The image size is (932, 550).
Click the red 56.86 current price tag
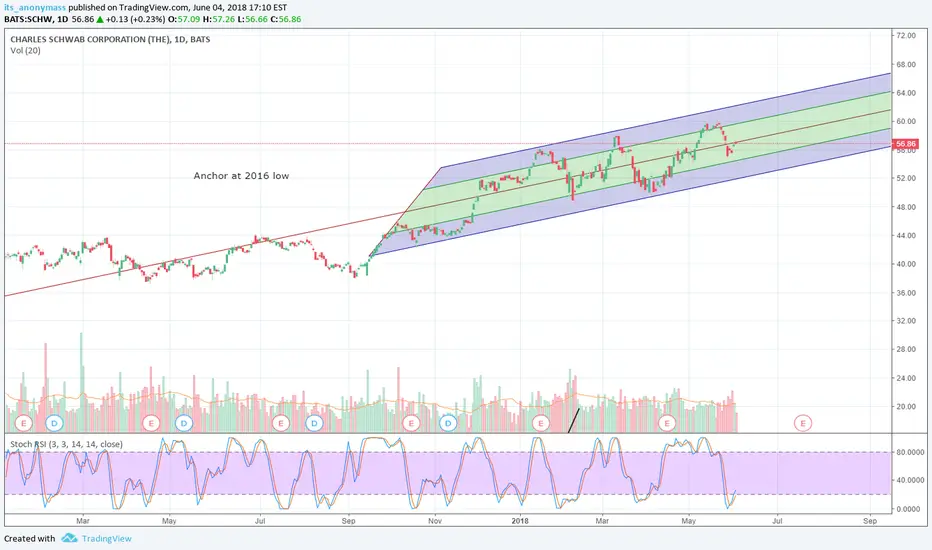pyautogui.click(x=906, y=144)
